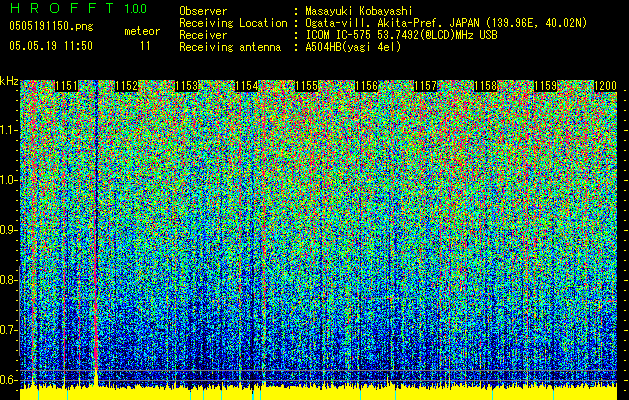Viewport: 629px width, 400px height.
Task: Select the A504HB(yagi 4el) antenna text
Action: point(355,46)
